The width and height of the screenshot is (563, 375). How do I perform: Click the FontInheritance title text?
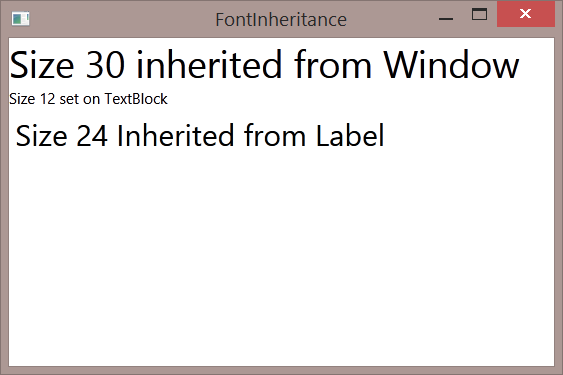281,20
